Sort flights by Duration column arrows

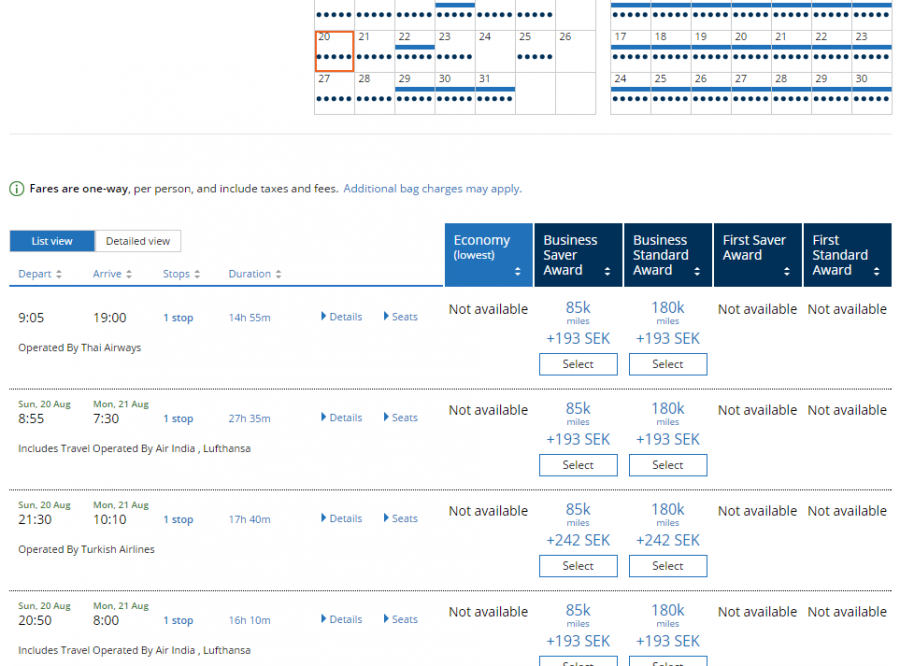click(278, 275)
